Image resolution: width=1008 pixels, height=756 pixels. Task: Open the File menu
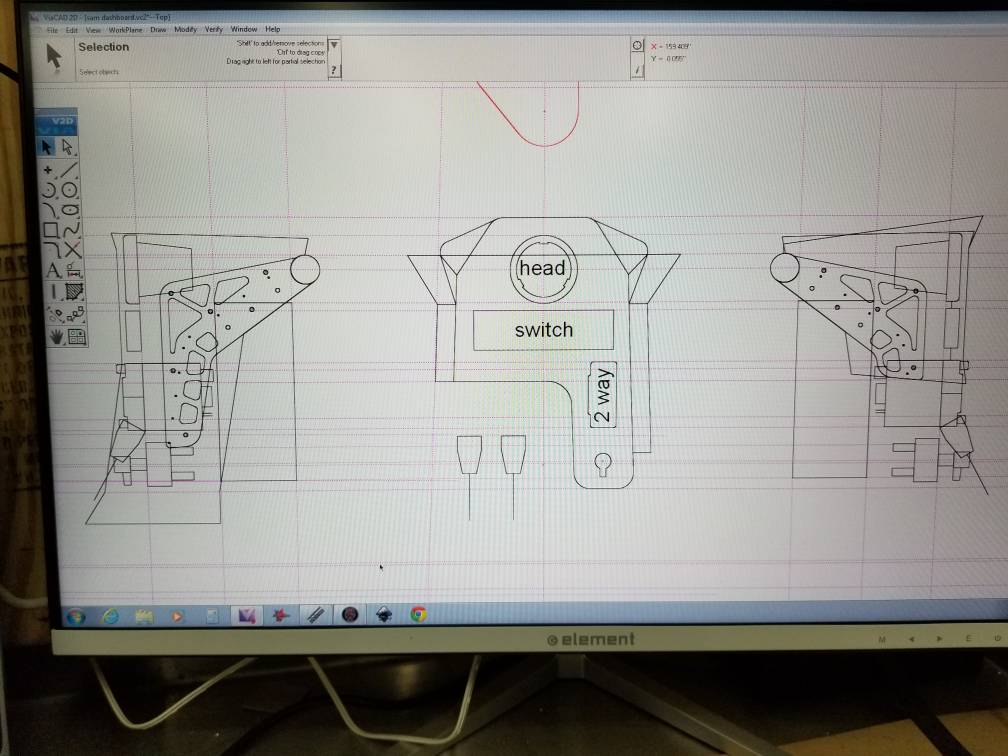(x=52, y=30)
